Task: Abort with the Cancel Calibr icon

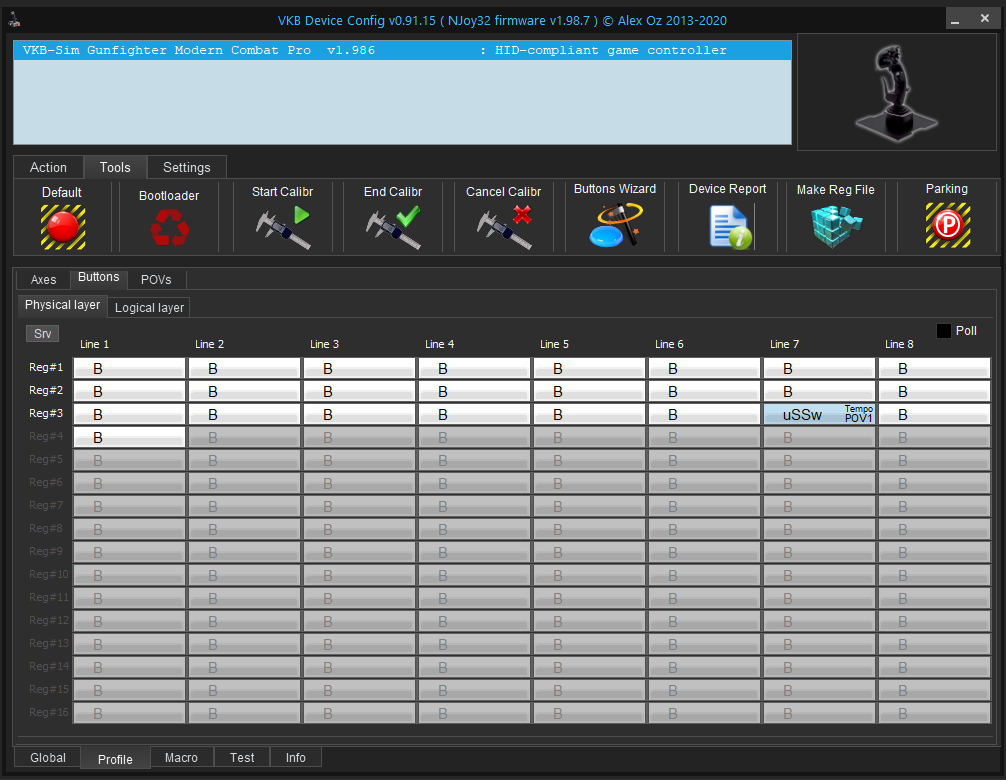Action: [504, 226]
